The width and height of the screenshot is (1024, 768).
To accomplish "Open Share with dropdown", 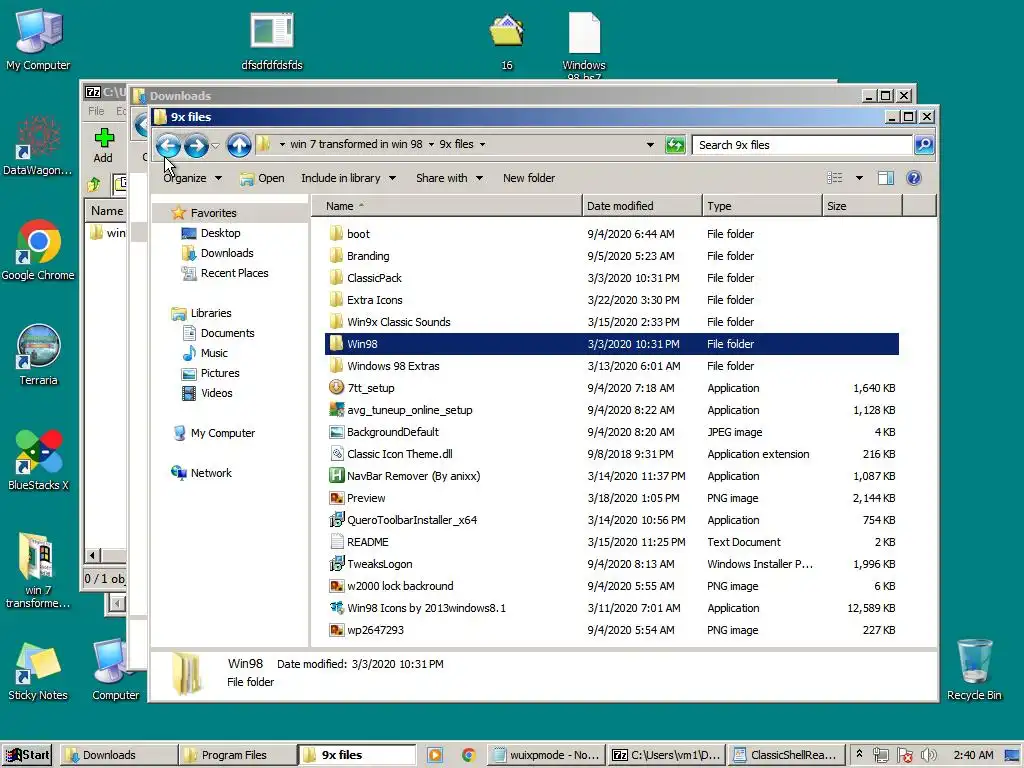I will [449, 178].
